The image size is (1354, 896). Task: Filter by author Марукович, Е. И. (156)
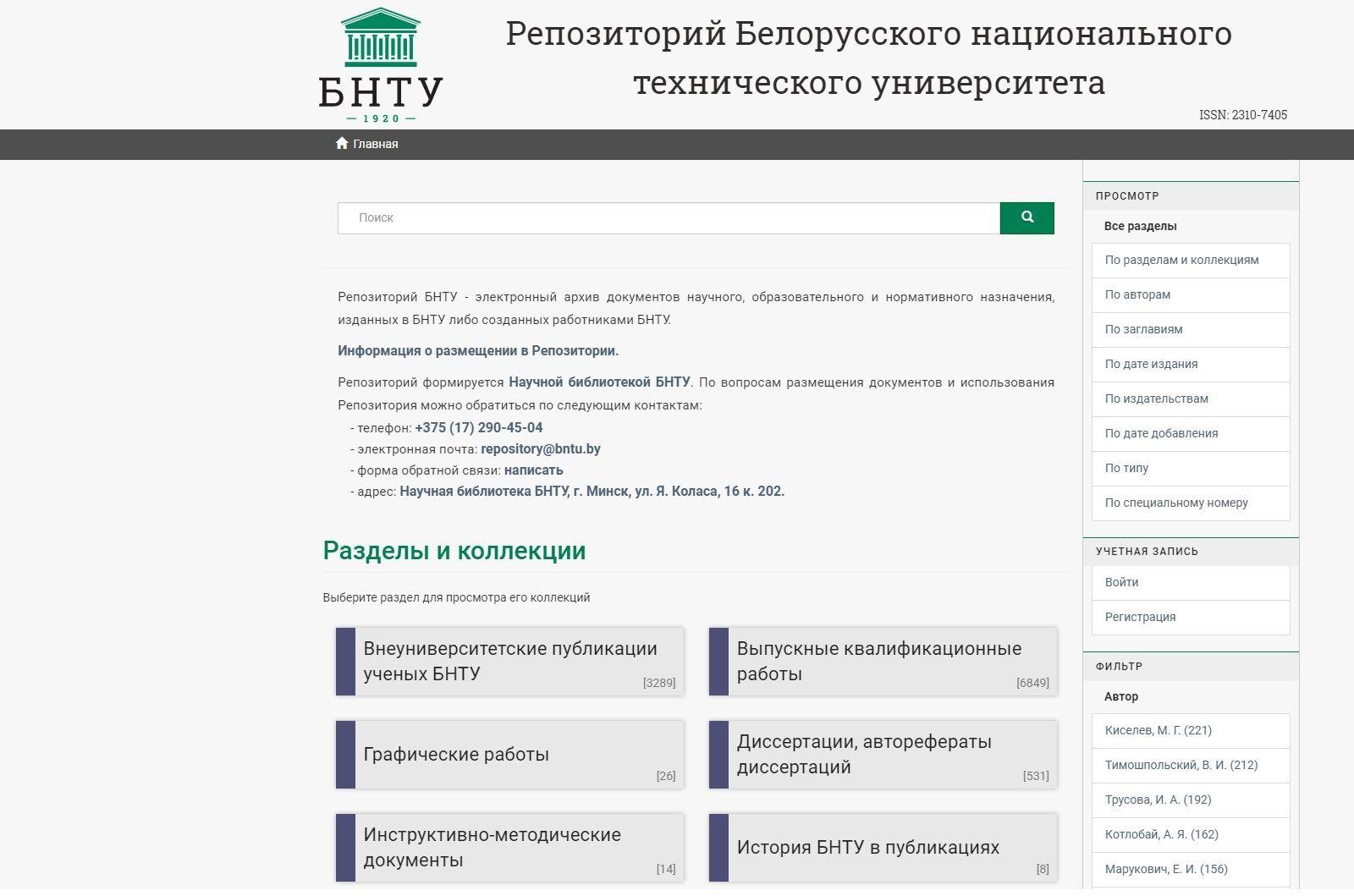1191,869
